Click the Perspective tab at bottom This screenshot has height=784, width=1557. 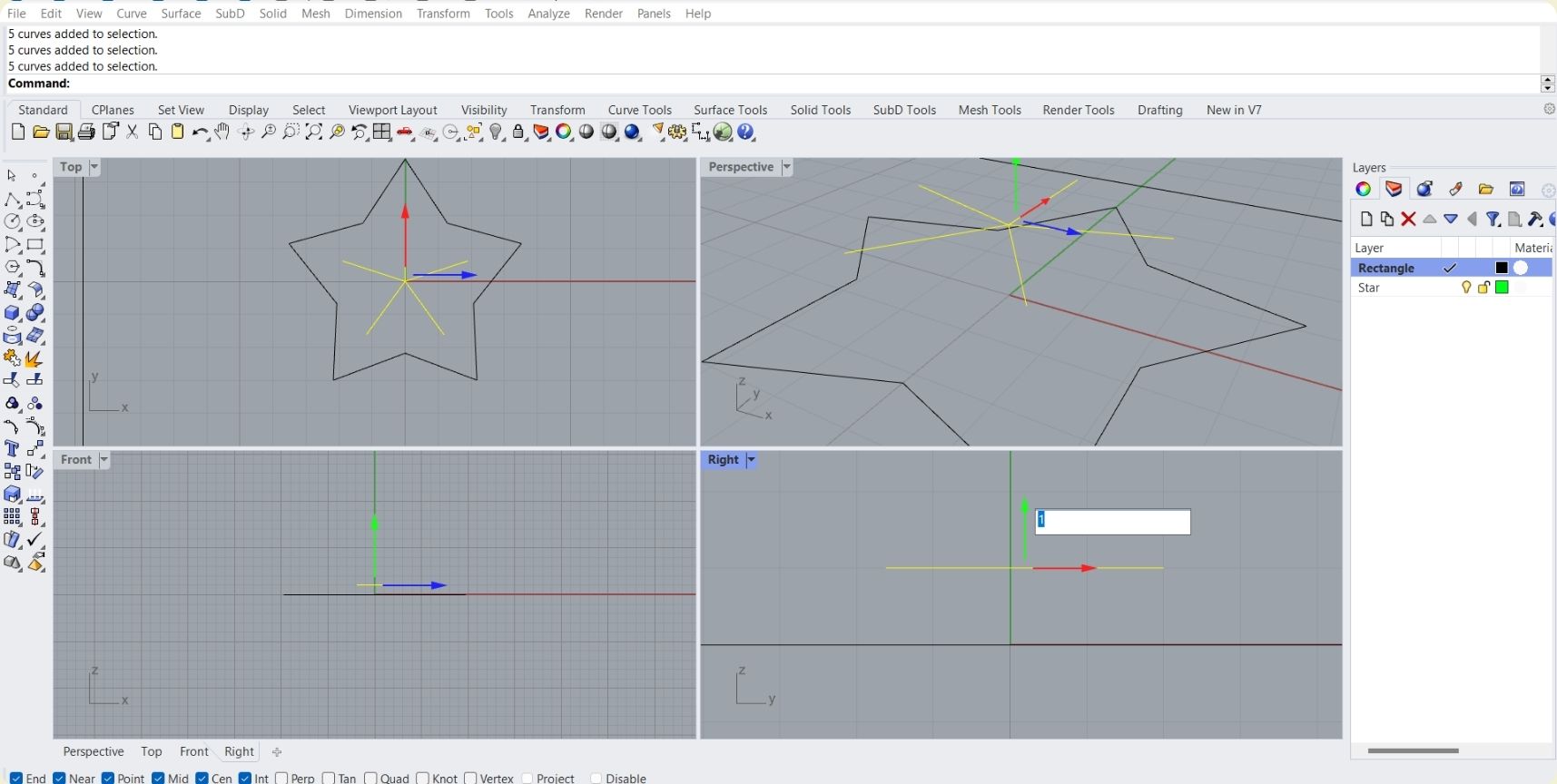coord(94,752)
